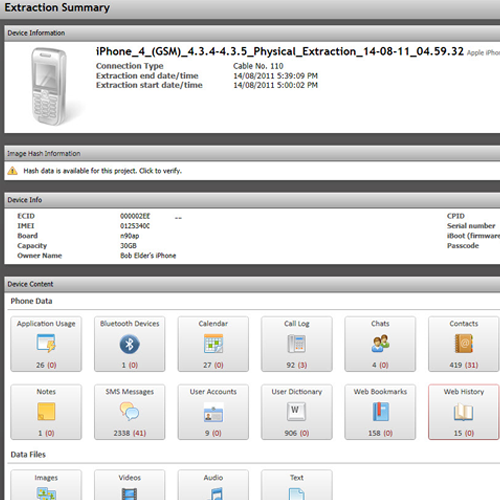500x500 pixels.
Task: Click the Notes tile count 1 (0)
Action: point(46,433)
